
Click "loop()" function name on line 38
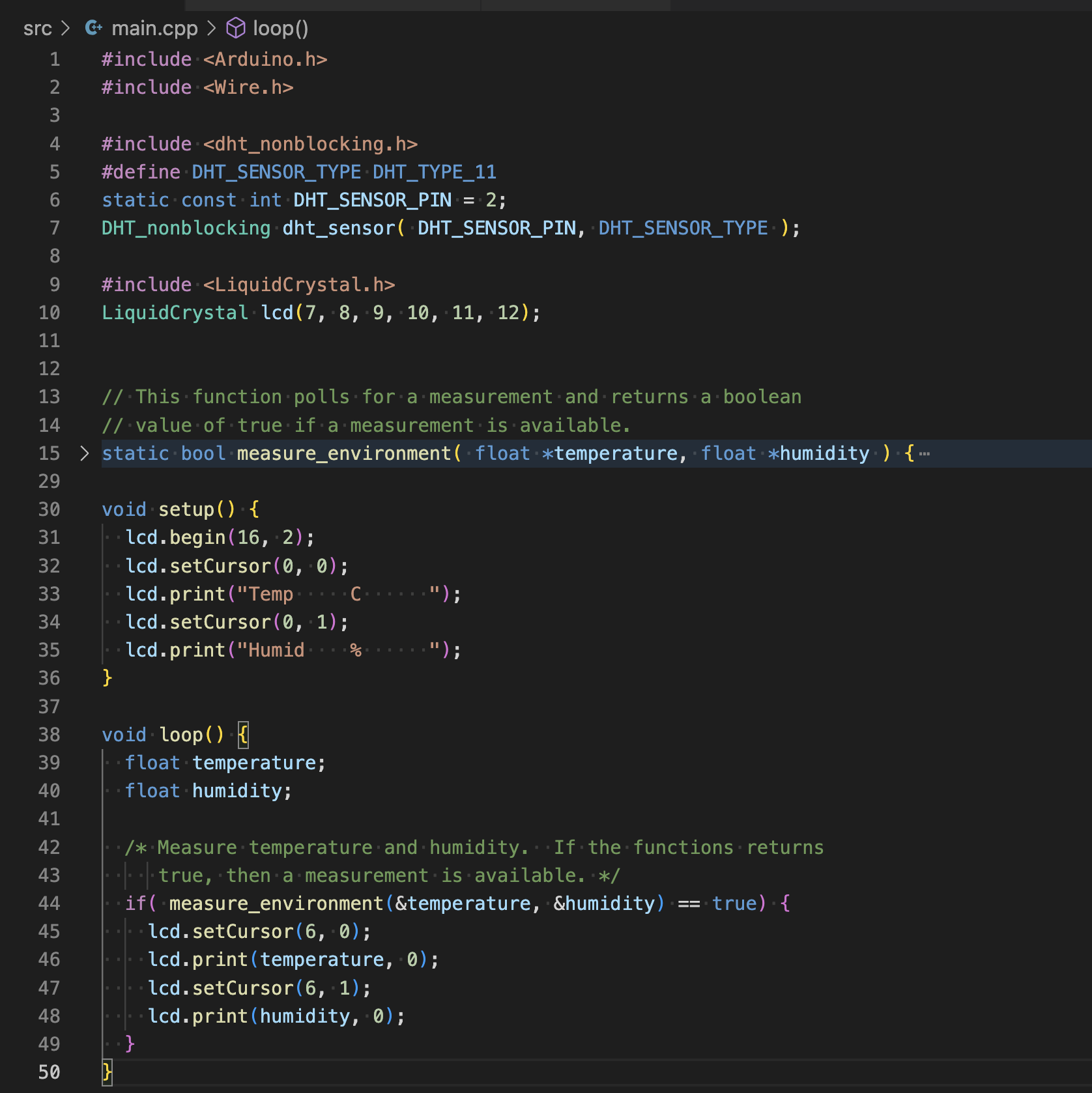(x=192, y=735)
